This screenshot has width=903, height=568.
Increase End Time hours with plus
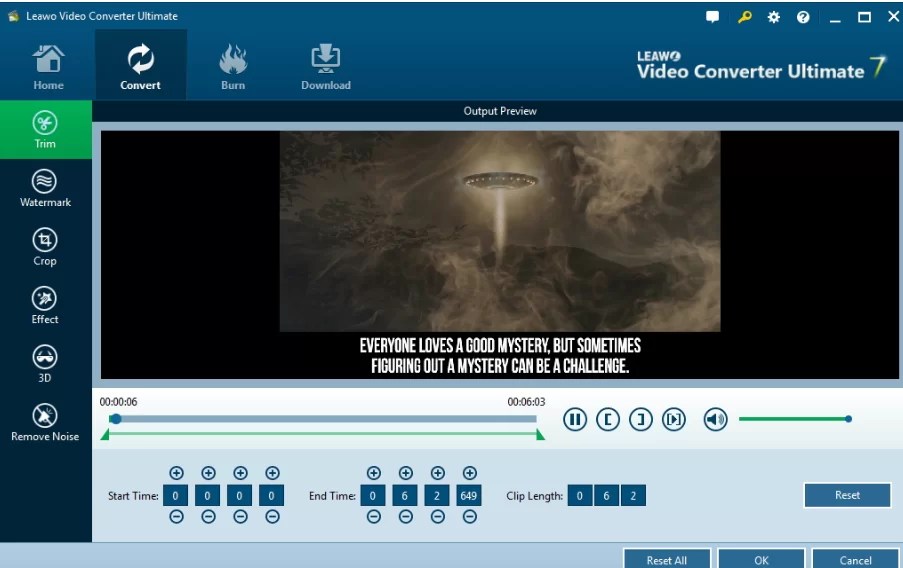pos(374,473)
